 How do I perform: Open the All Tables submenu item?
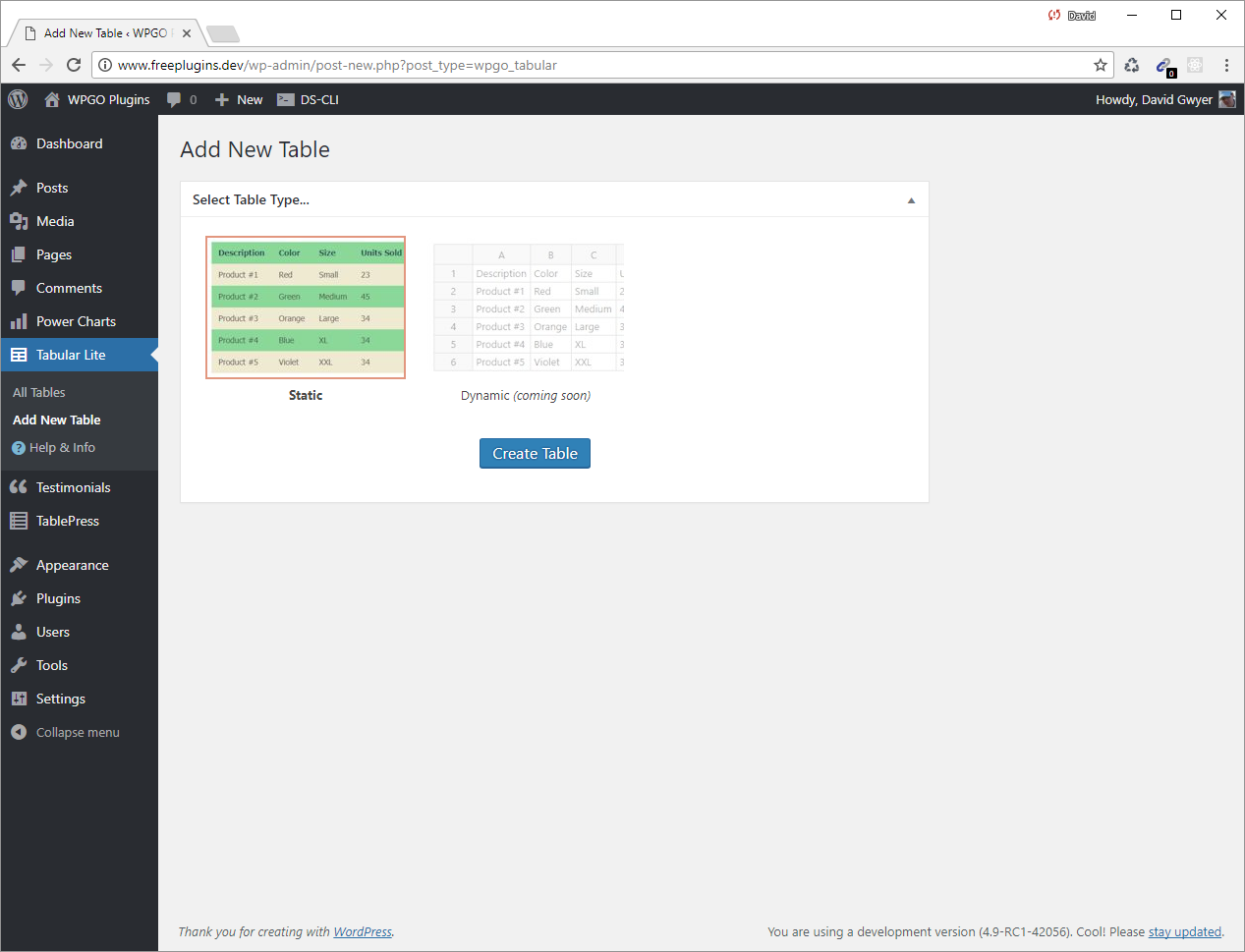(39, 392)
